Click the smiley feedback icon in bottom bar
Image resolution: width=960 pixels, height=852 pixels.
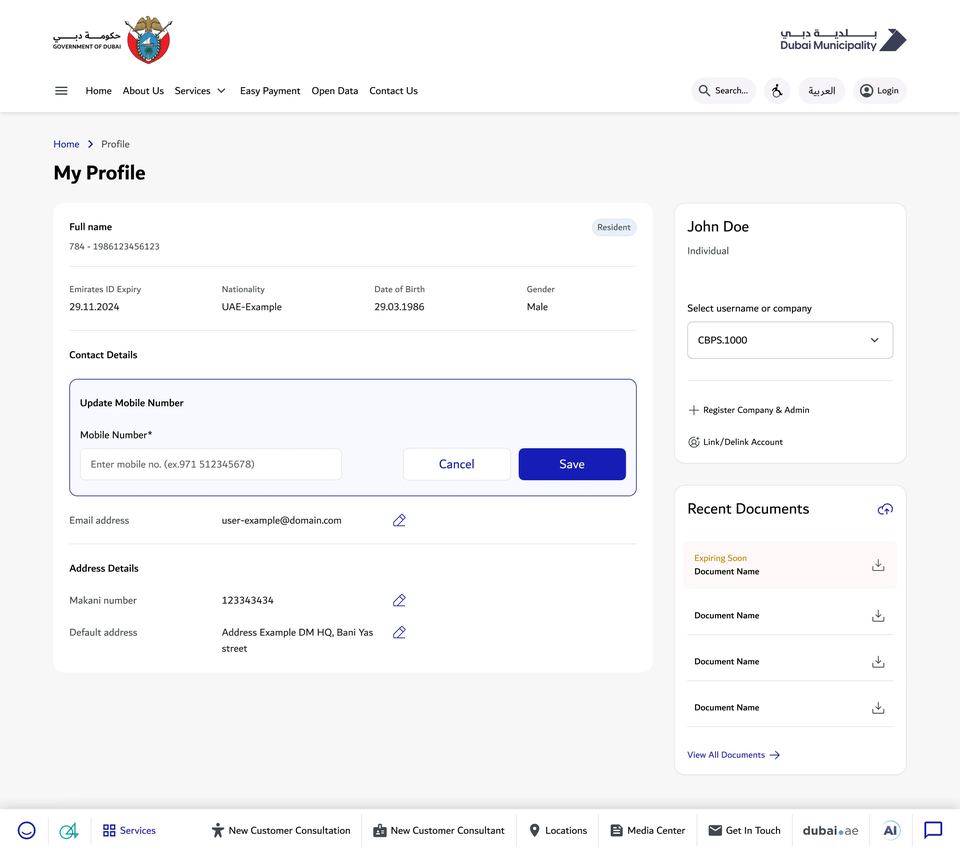click(26, 831)
